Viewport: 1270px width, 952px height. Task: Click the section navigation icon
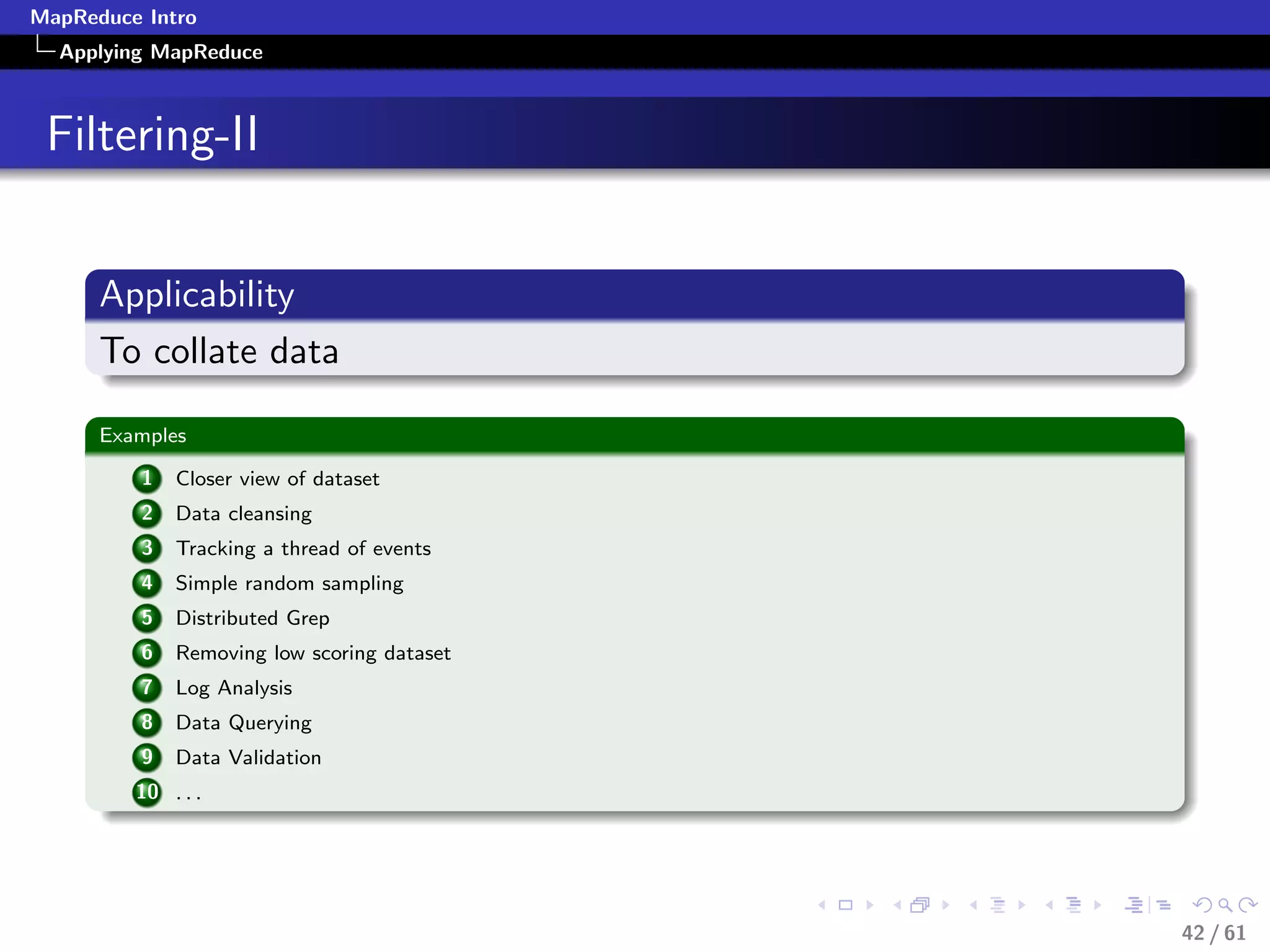(1074, 906)
